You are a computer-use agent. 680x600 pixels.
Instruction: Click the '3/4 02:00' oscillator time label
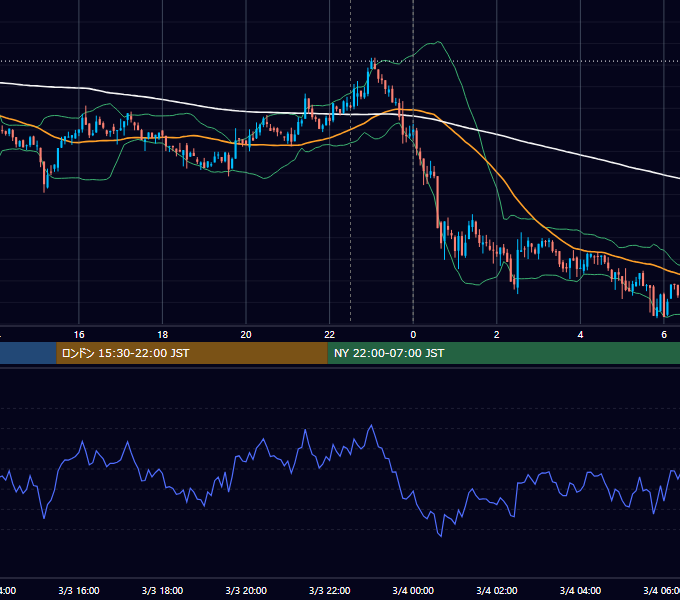click(497, 591)
